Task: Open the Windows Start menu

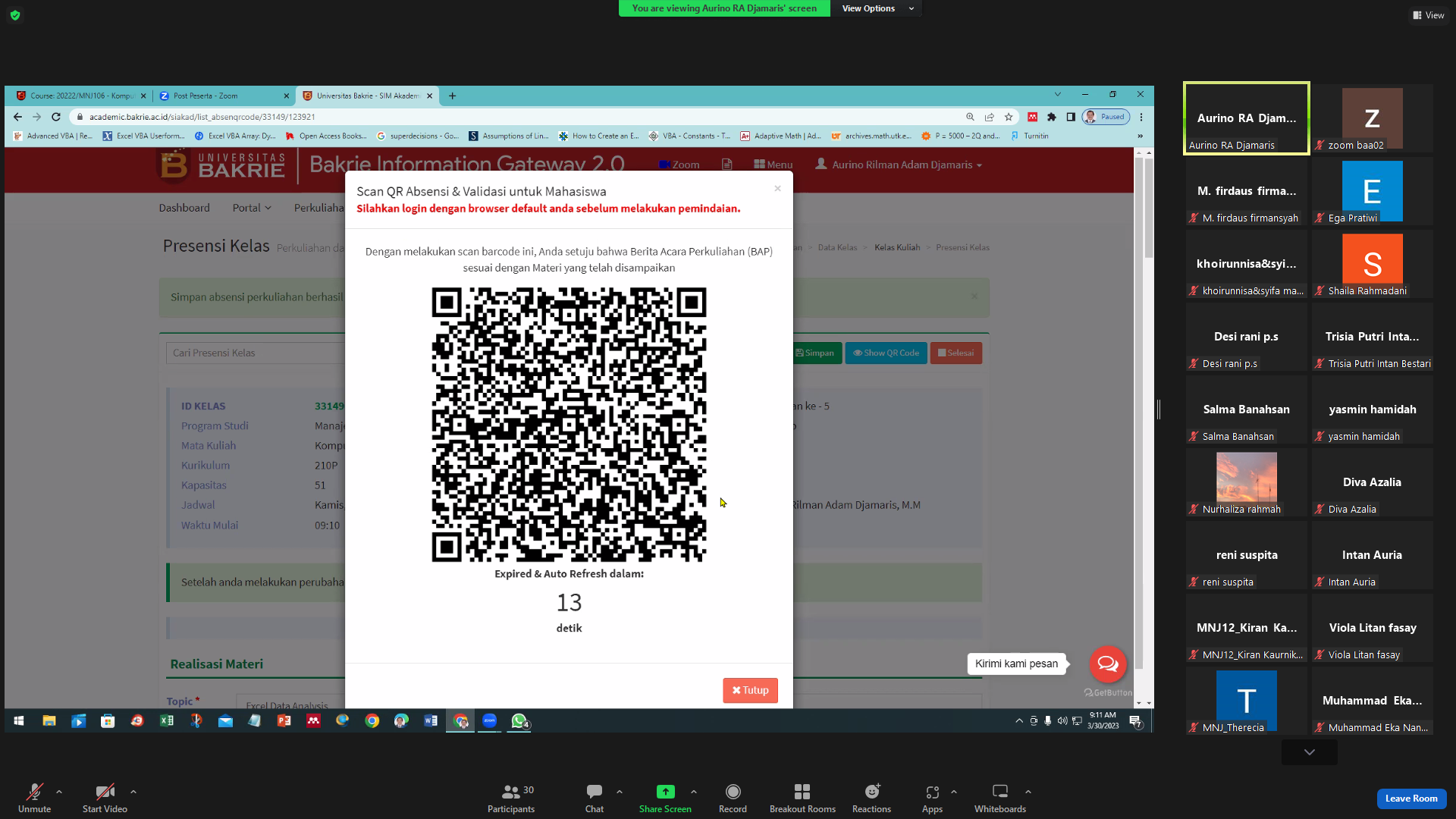Action: pyautogui.click(x=19, y=721)
